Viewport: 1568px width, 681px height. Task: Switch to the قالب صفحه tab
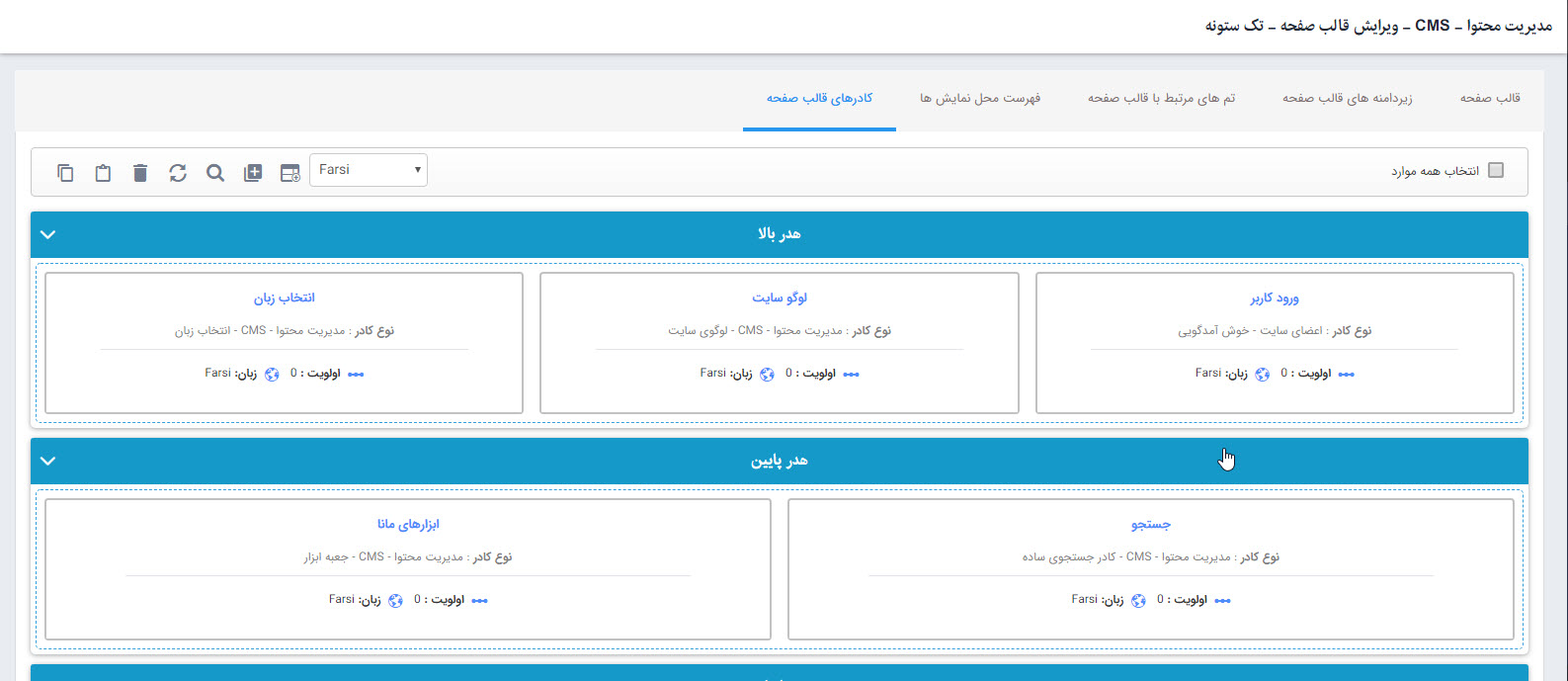(x=1490, y=98)
